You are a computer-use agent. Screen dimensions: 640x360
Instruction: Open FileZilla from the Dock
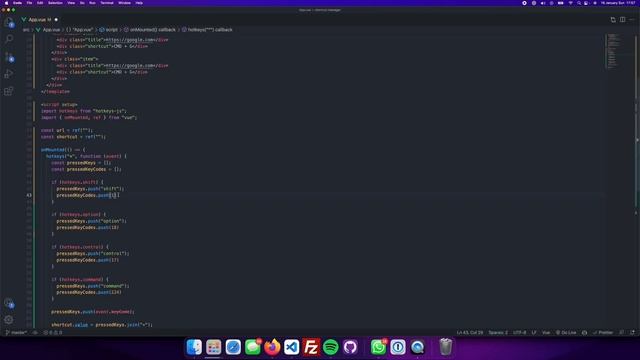point(311,347)
